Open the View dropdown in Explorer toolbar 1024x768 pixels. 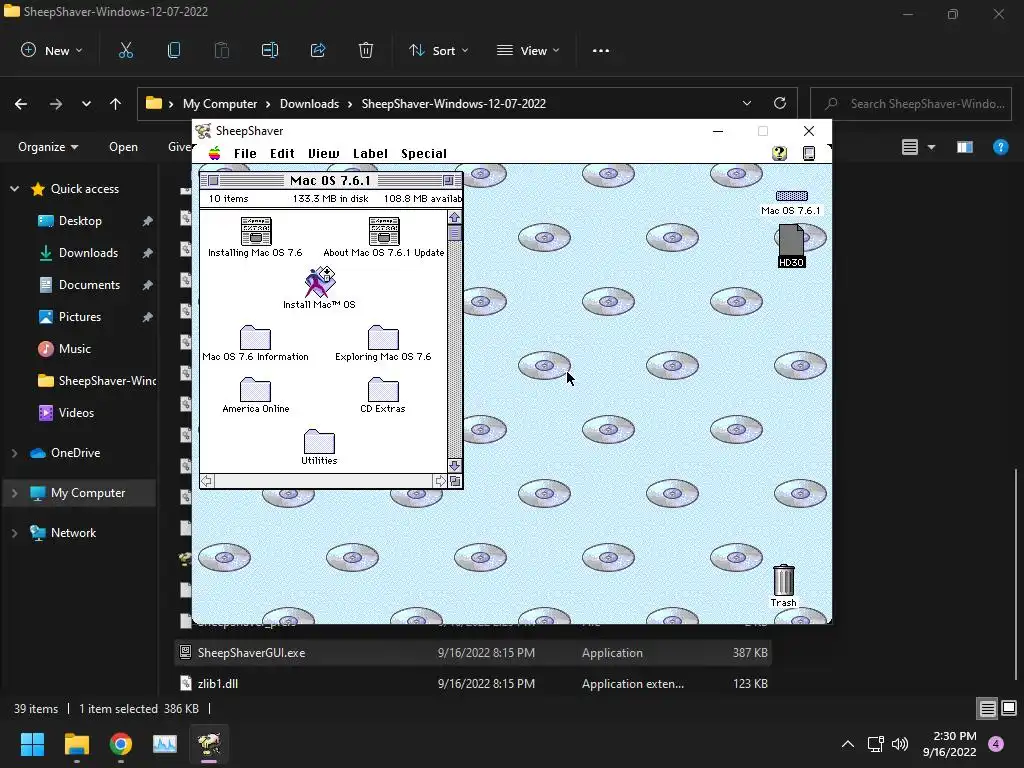pos(528,50)
